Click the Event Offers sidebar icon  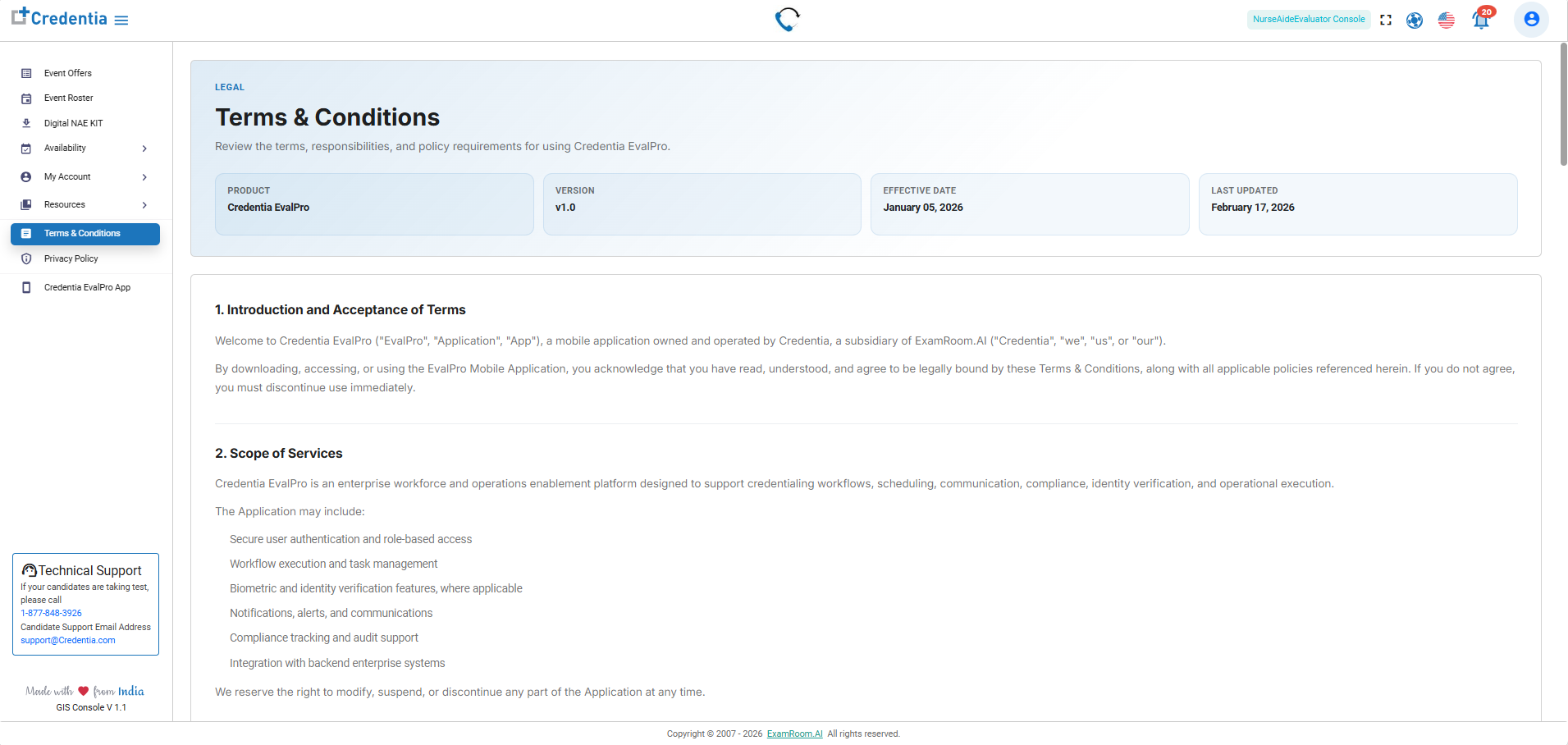coord(26,74)
